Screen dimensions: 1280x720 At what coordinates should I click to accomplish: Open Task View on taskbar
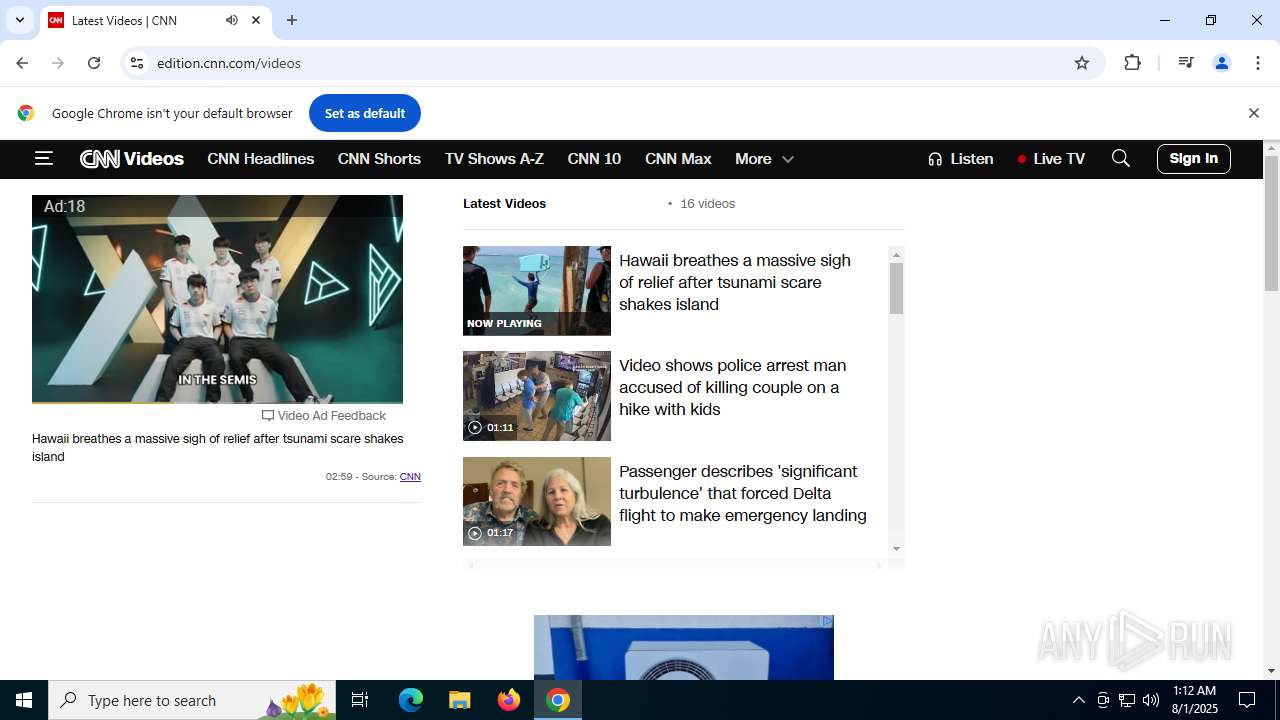pyautogui.click(x=360, y=700)
